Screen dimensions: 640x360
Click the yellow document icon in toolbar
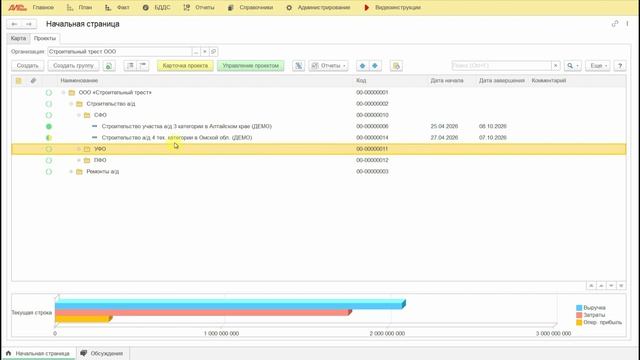coord(396,66)
